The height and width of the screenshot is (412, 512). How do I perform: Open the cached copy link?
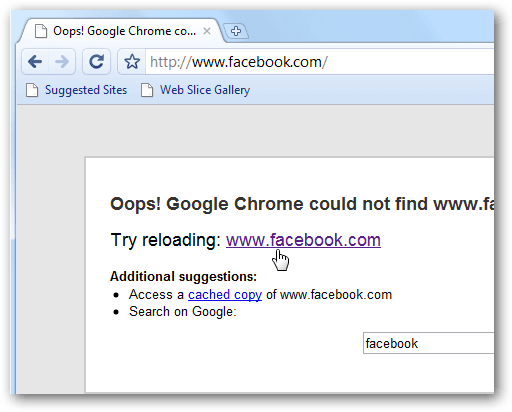(225, 295)
